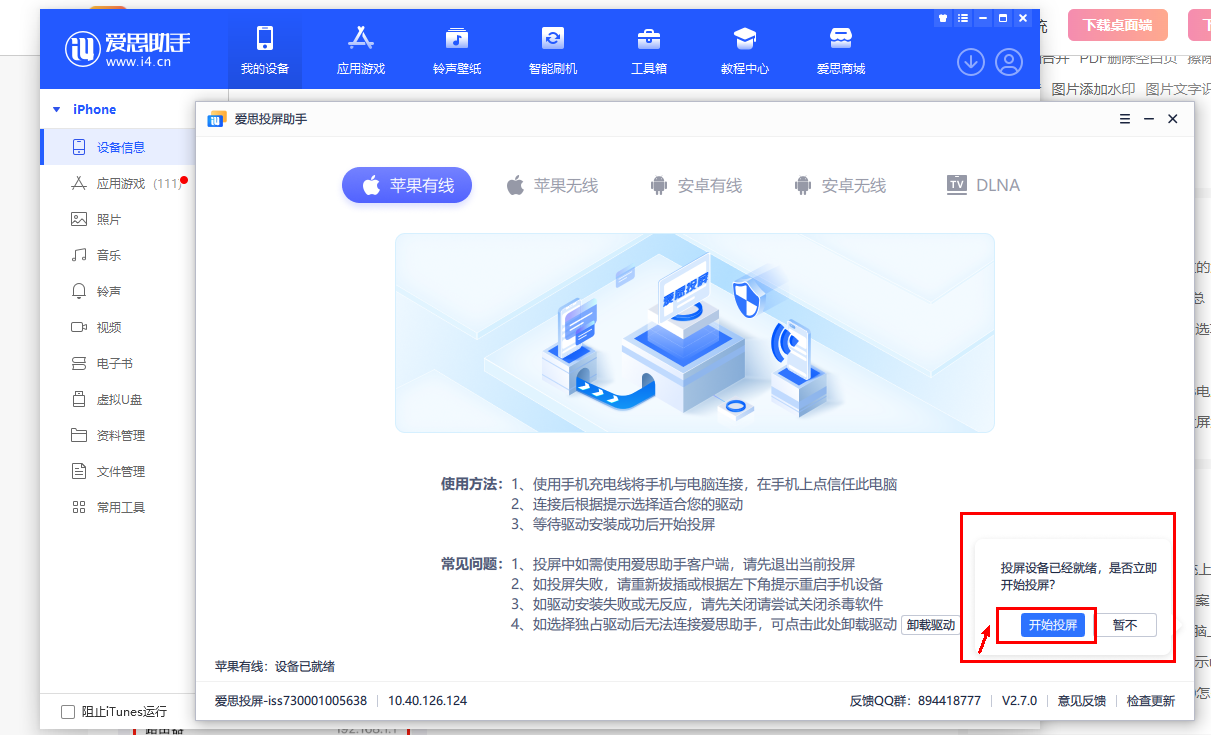Open the list menu icon in the main title bar
Viewport: 1211px width, 735px height.
[962, 18]
